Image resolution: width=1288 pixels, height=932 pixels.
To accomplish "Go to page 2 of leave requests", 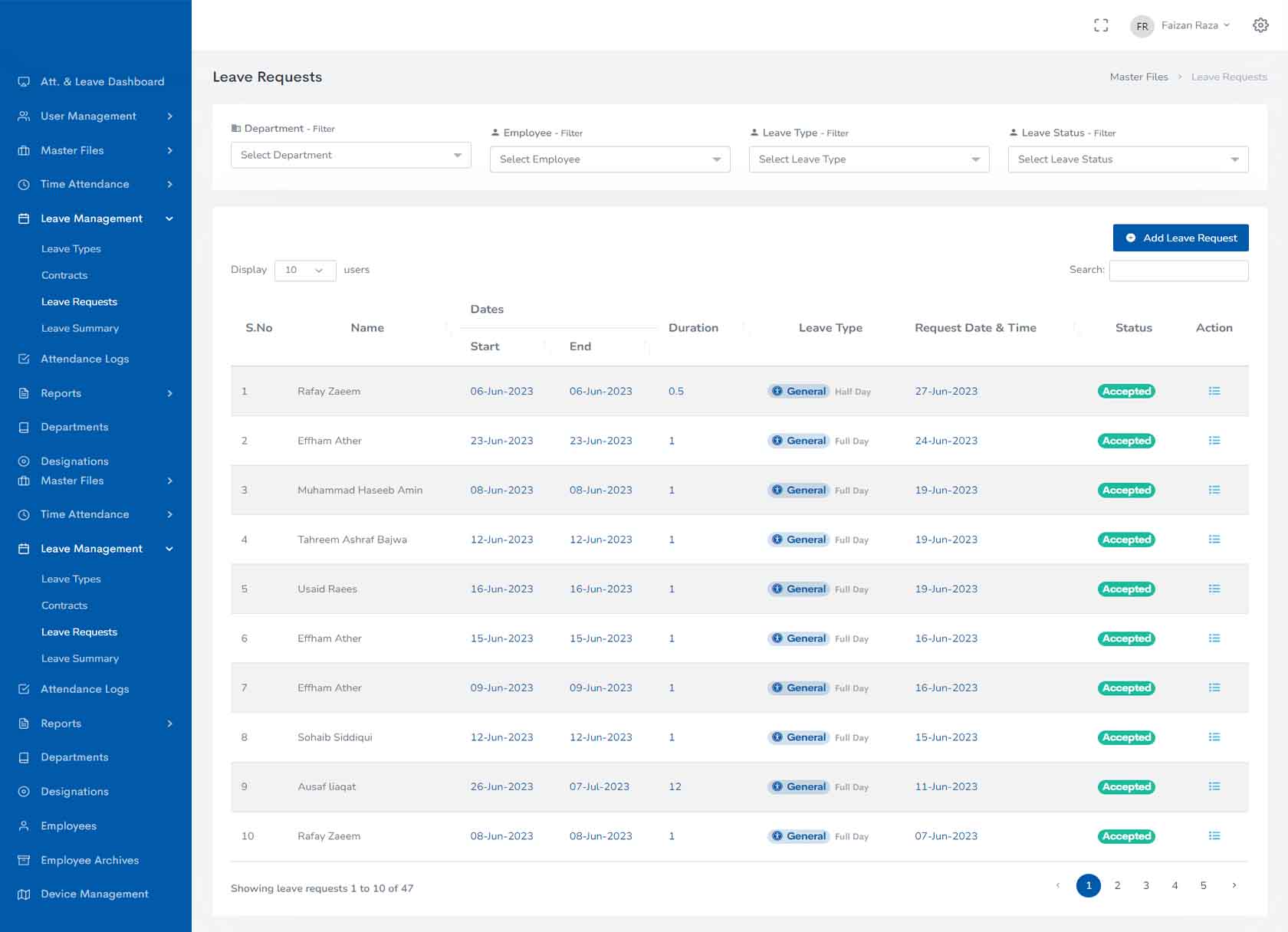I will pos(1117,885).
